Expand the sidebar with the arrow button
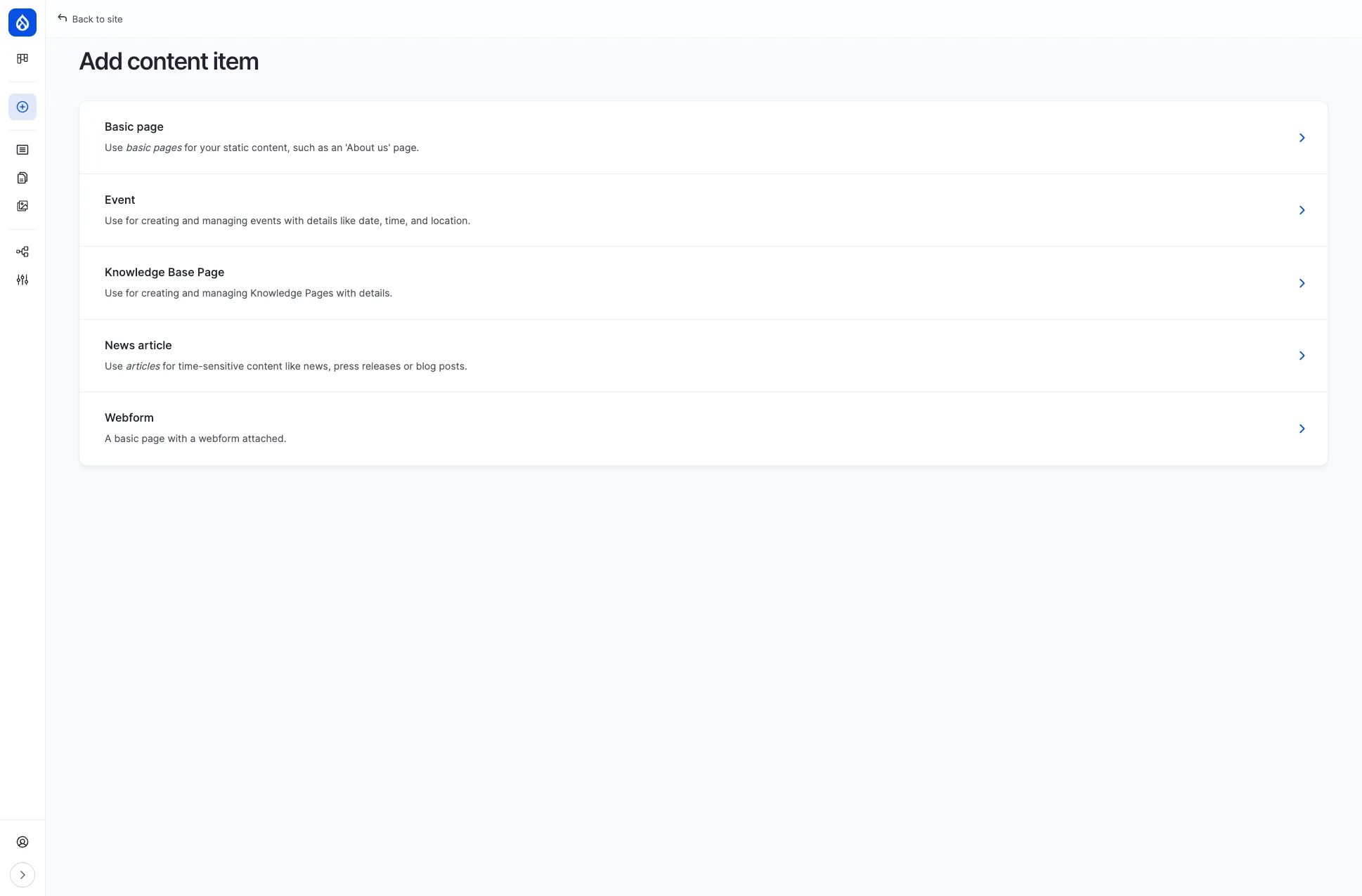Screen dimensions: 1362x896 tap(22, 875)
